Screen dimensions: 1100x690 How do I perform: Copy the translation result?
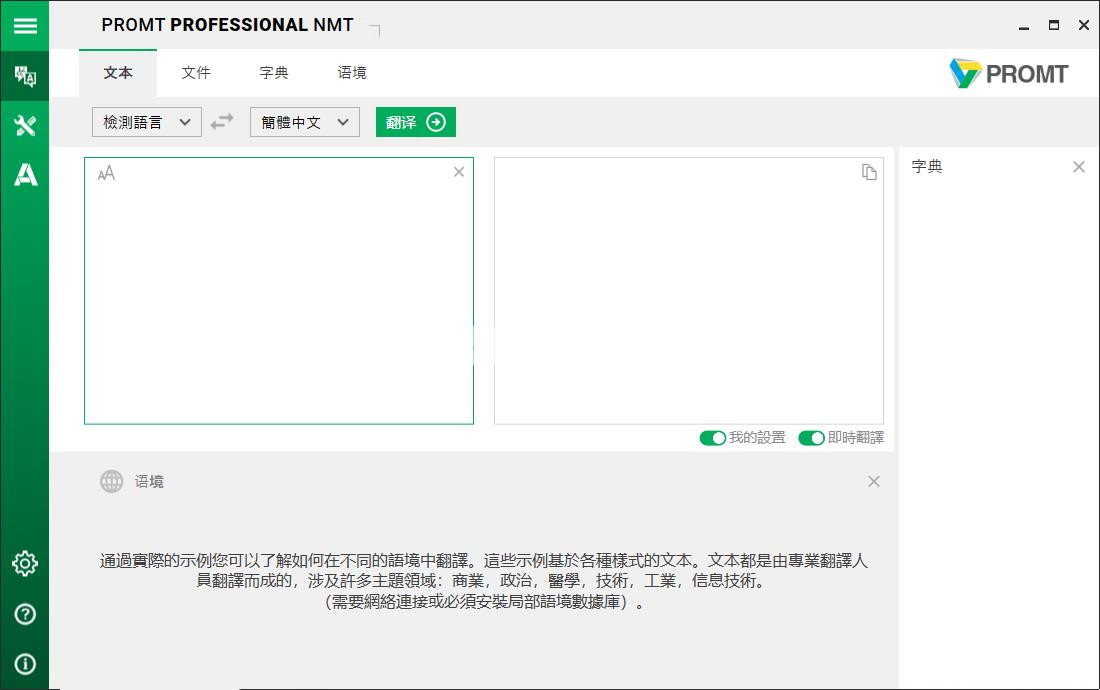coord(869,172)
